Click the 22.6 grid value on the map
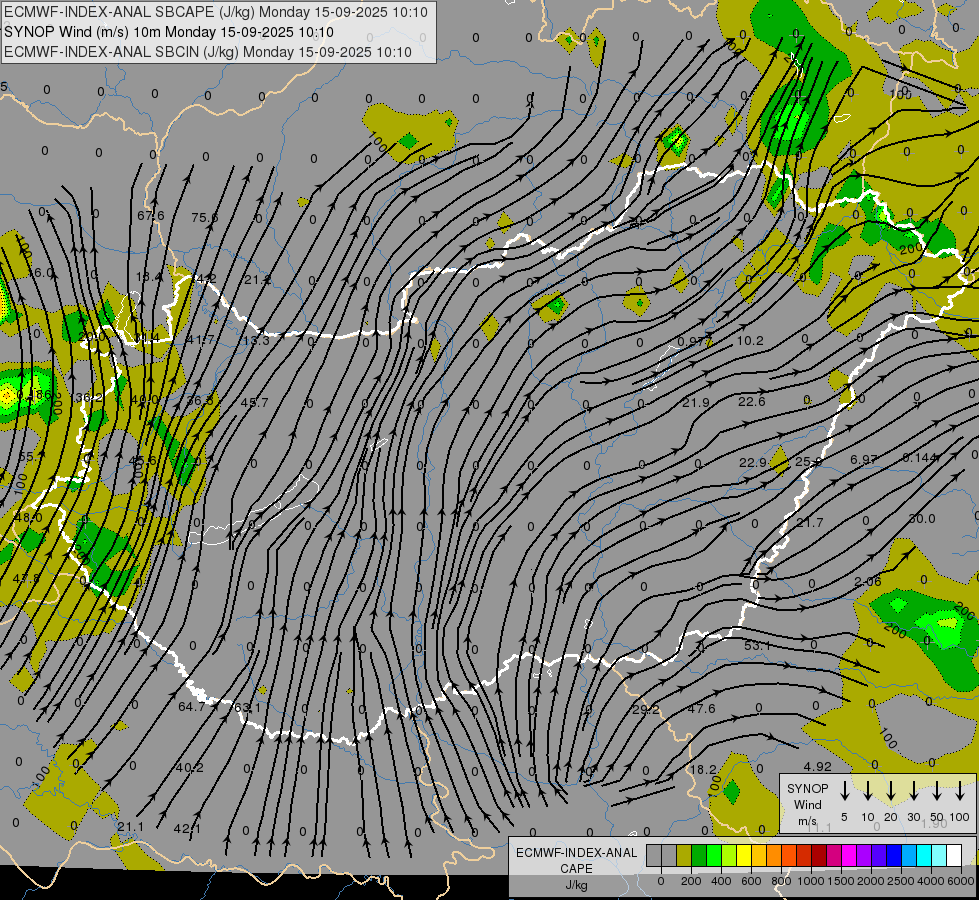Viewport: 979px width, 900px height. click(751, 402)
